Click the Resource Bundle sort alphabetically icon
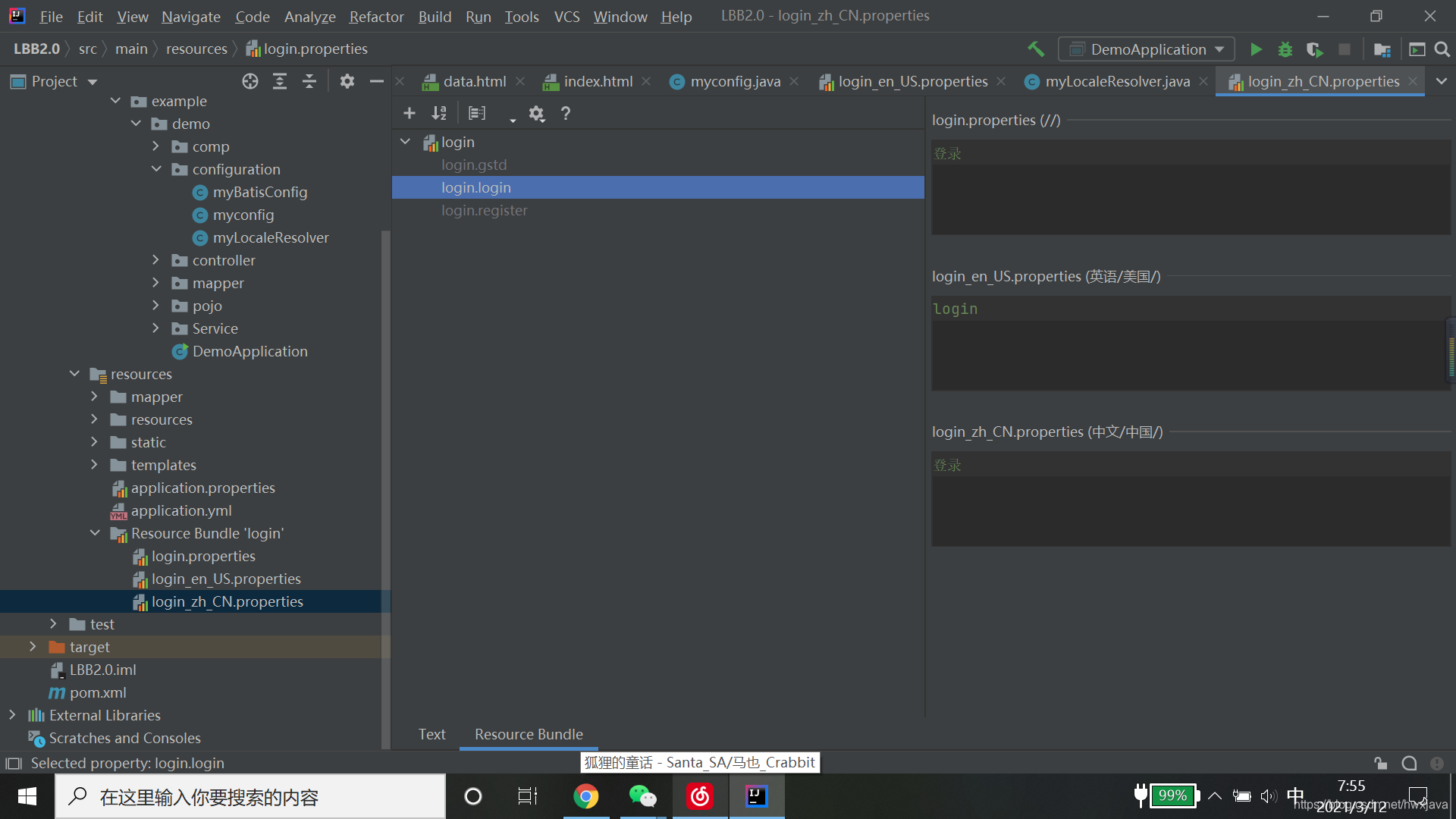The image size is (1456, 819). [439, 113]
